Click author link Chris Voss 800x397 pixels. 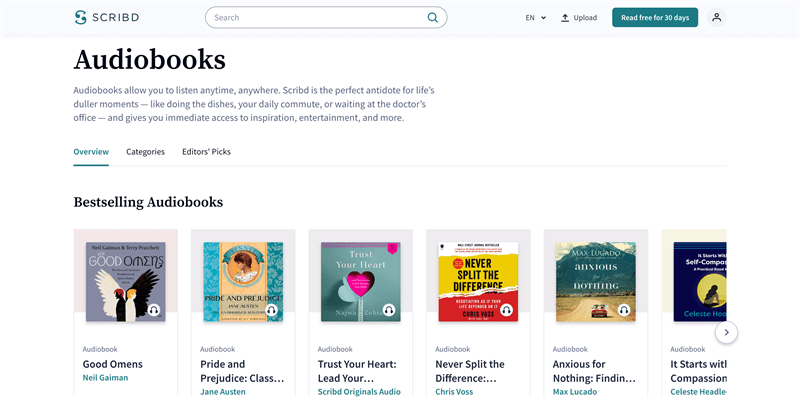(453, 392)
